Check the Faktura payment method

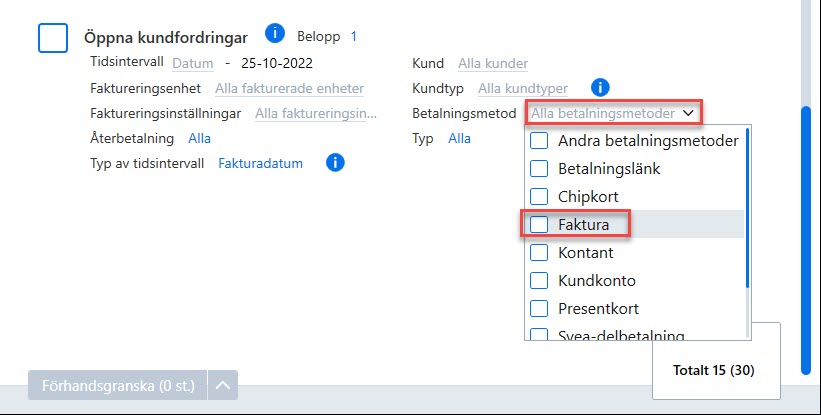coord(539,225)
